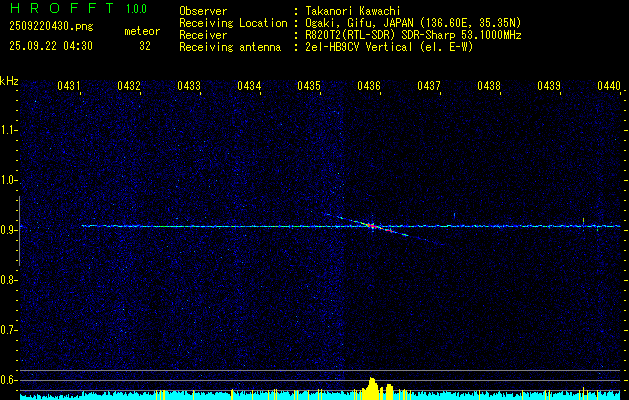This screenshot has width=629, height=400.
Task: Click the 0.8 kHz axis label
Action: 8,280
